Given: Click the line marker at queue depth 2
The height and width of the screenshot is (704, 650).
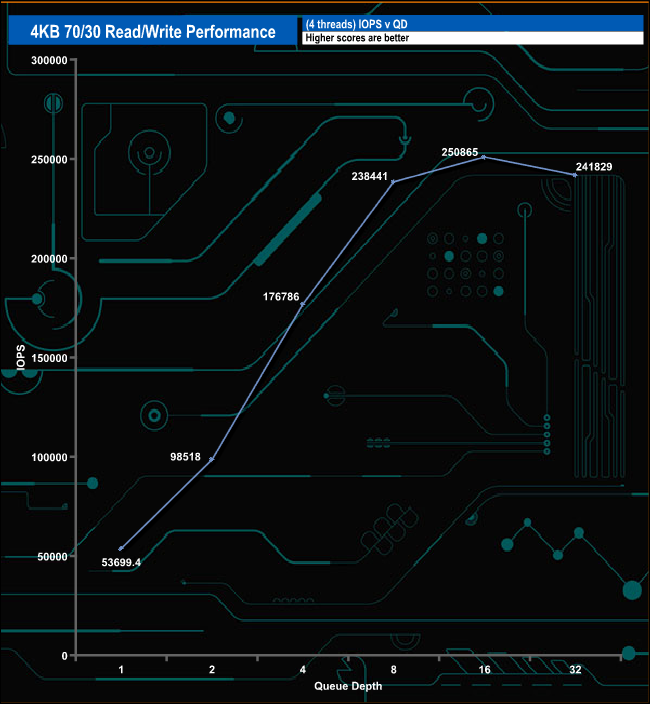Looking at the screenshot, I should tap(212, 459).
